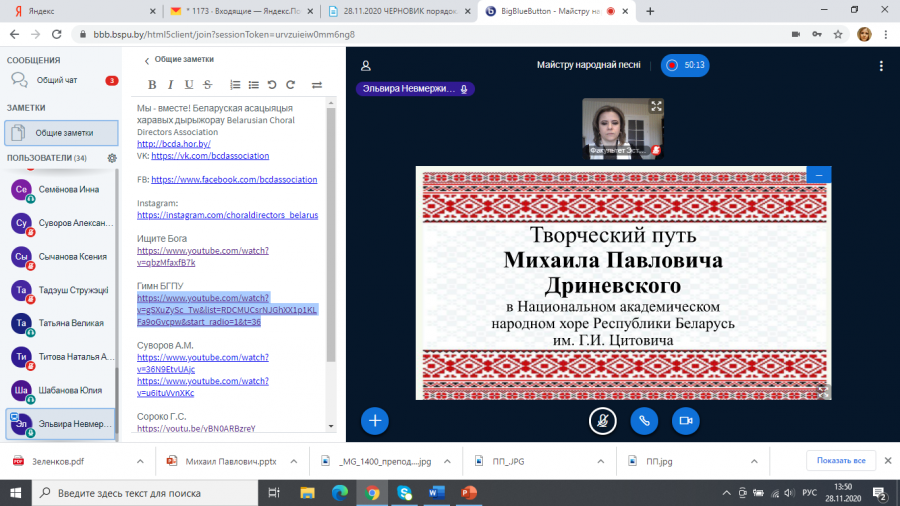900x506 pixels.
Task: Apply italic formatting in notes toolbar
Action: pyautogui.click(x=170, y=85)
